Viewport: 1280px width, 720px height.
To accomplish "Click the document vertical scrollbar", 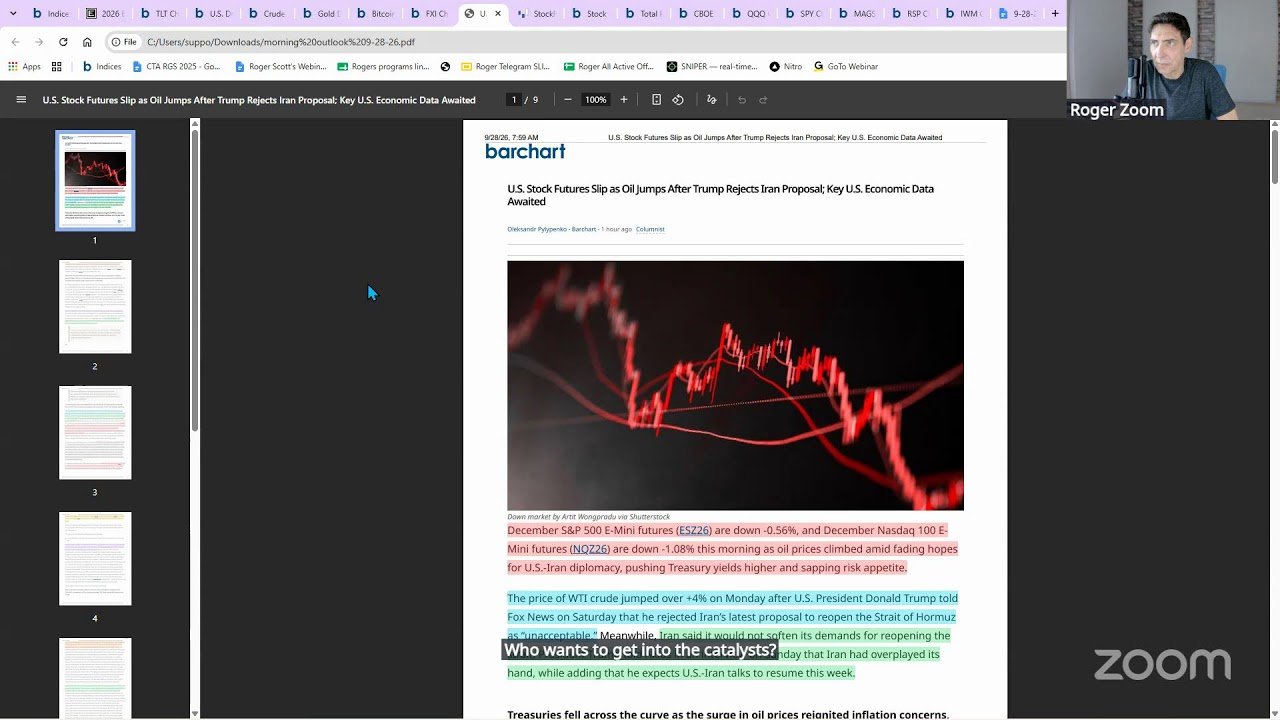I will [1274, 155].
